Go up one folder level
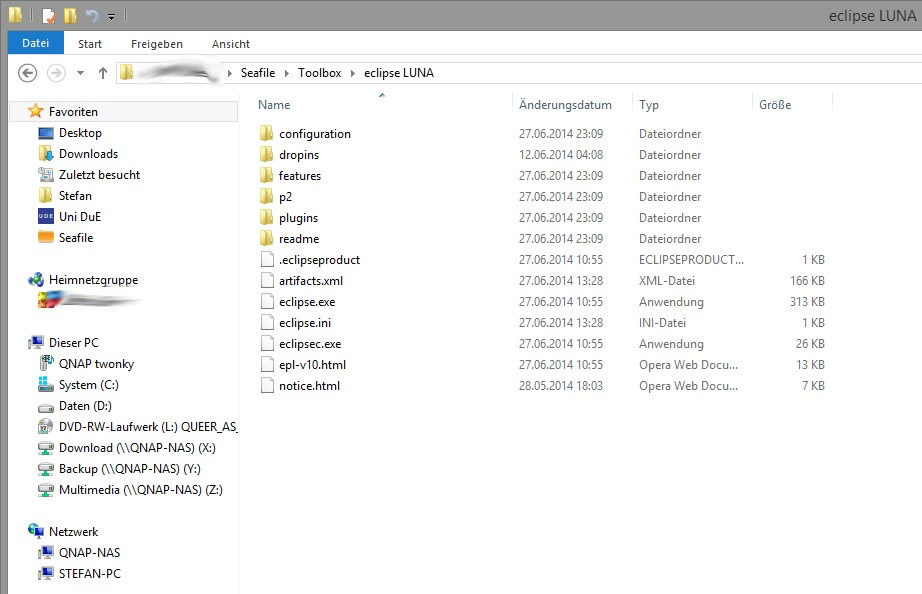This screenshot has height=594, width=922. tap(103, 73)
